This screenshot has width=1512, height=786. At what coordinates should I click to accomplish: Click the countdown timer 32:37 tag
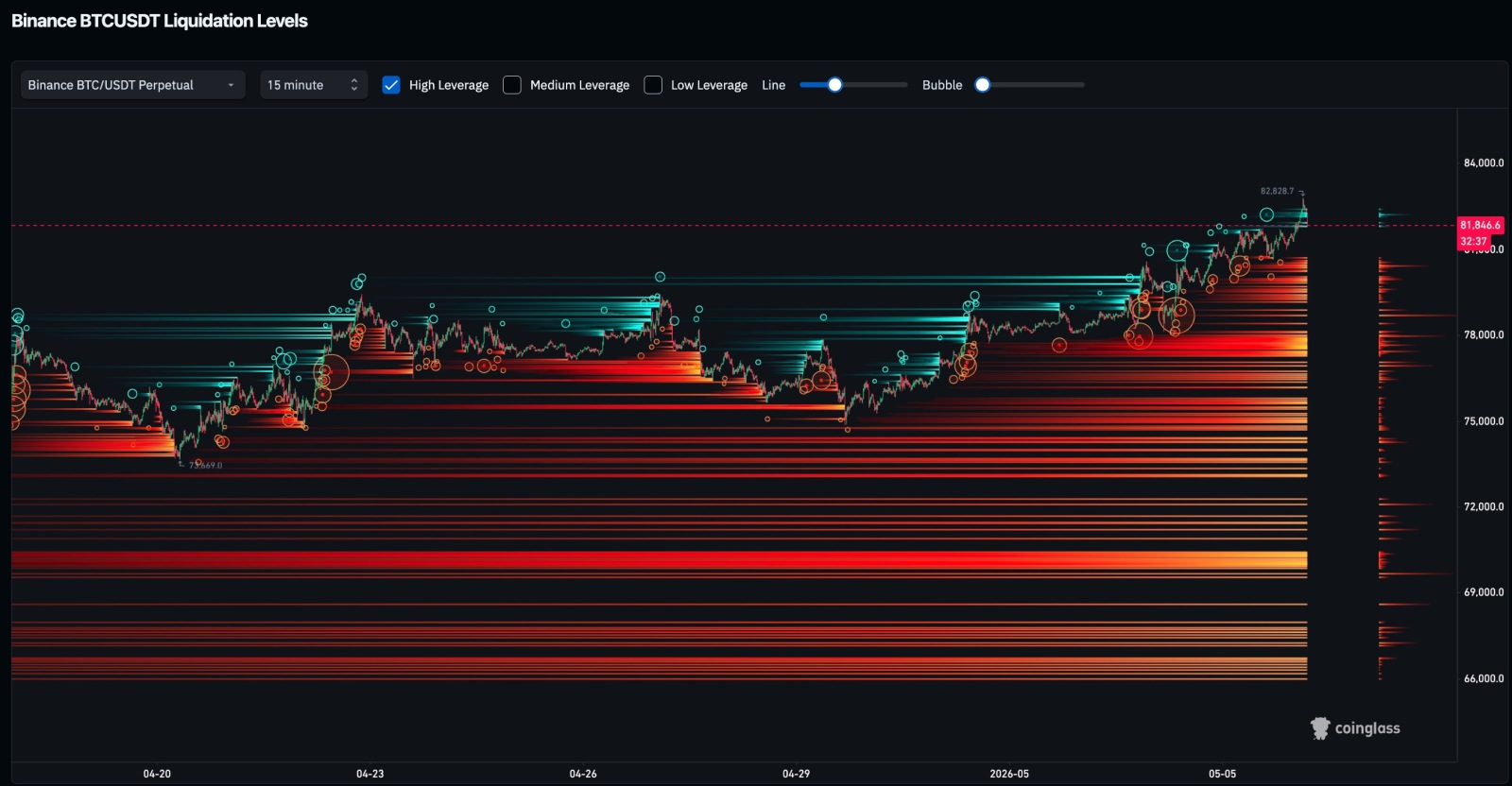(1474, 241)
